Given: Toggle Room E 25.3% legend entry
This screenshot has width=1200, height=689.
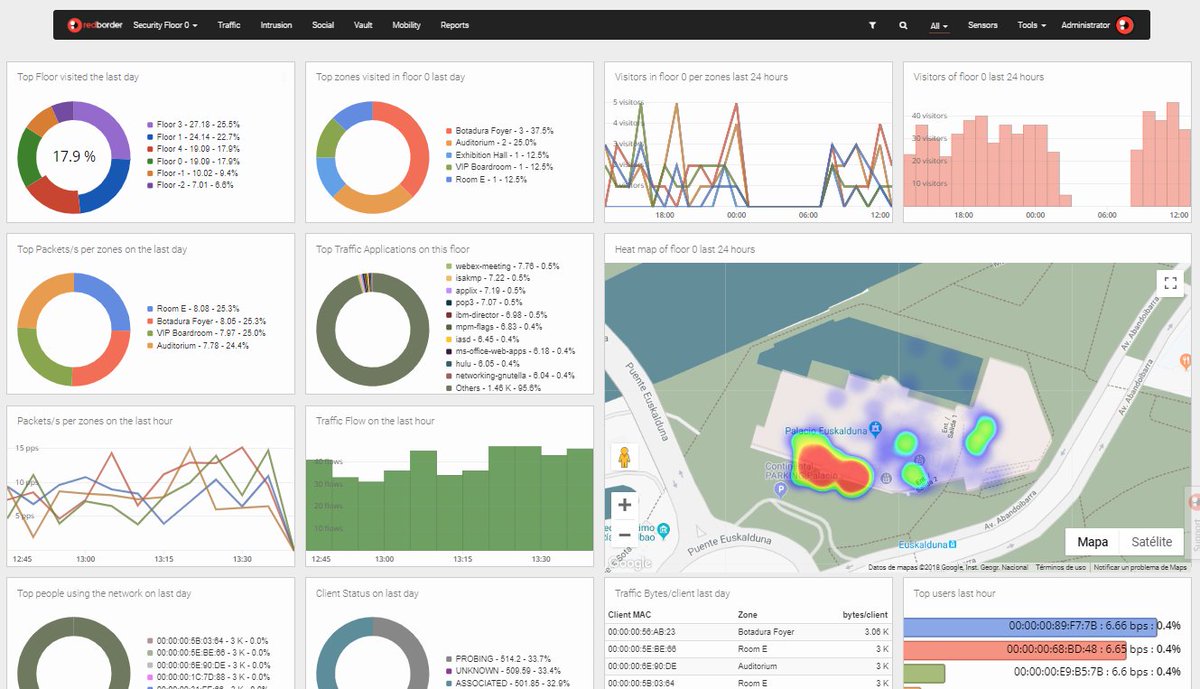Looking at the screenshot, I should pos(192,309).
